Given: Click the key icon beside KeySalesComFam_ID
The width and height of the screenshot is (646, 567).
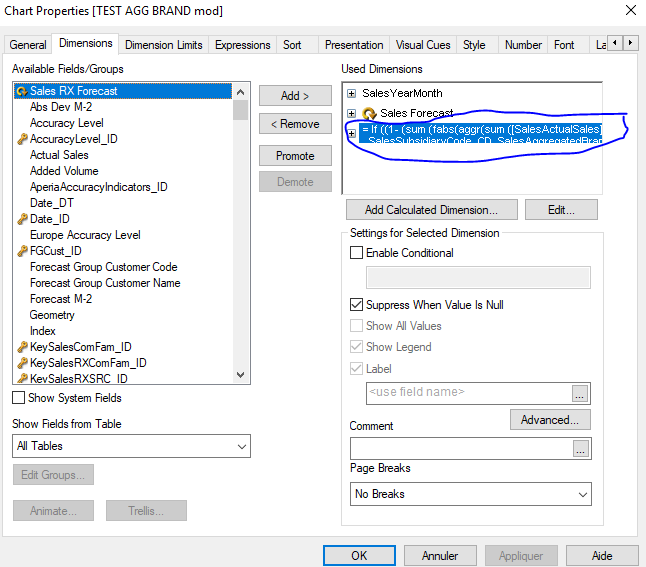Looking at the screenshot, I should (22, 347).
